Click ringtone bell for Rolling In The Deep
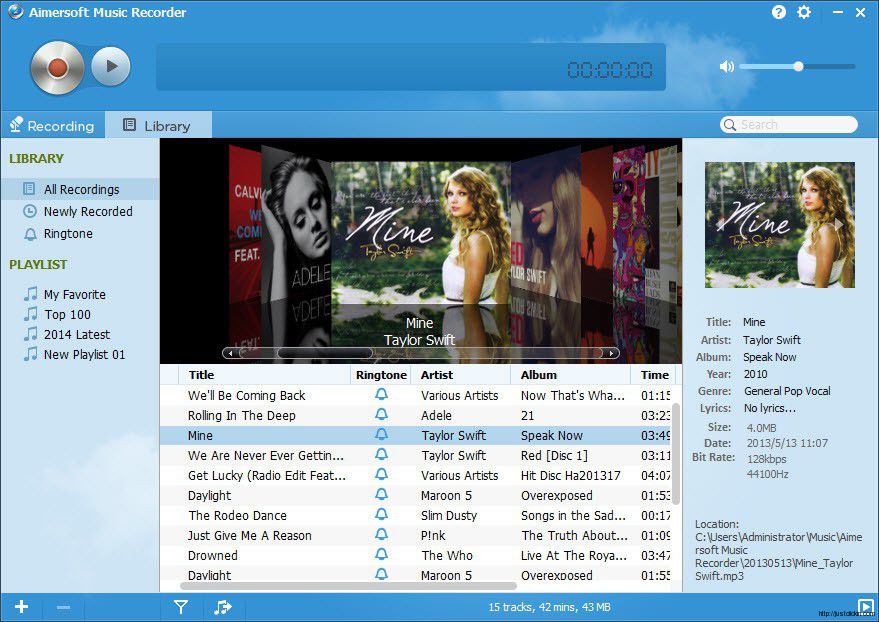The height and width of the screenshot is (622, 879). (381, 415)
